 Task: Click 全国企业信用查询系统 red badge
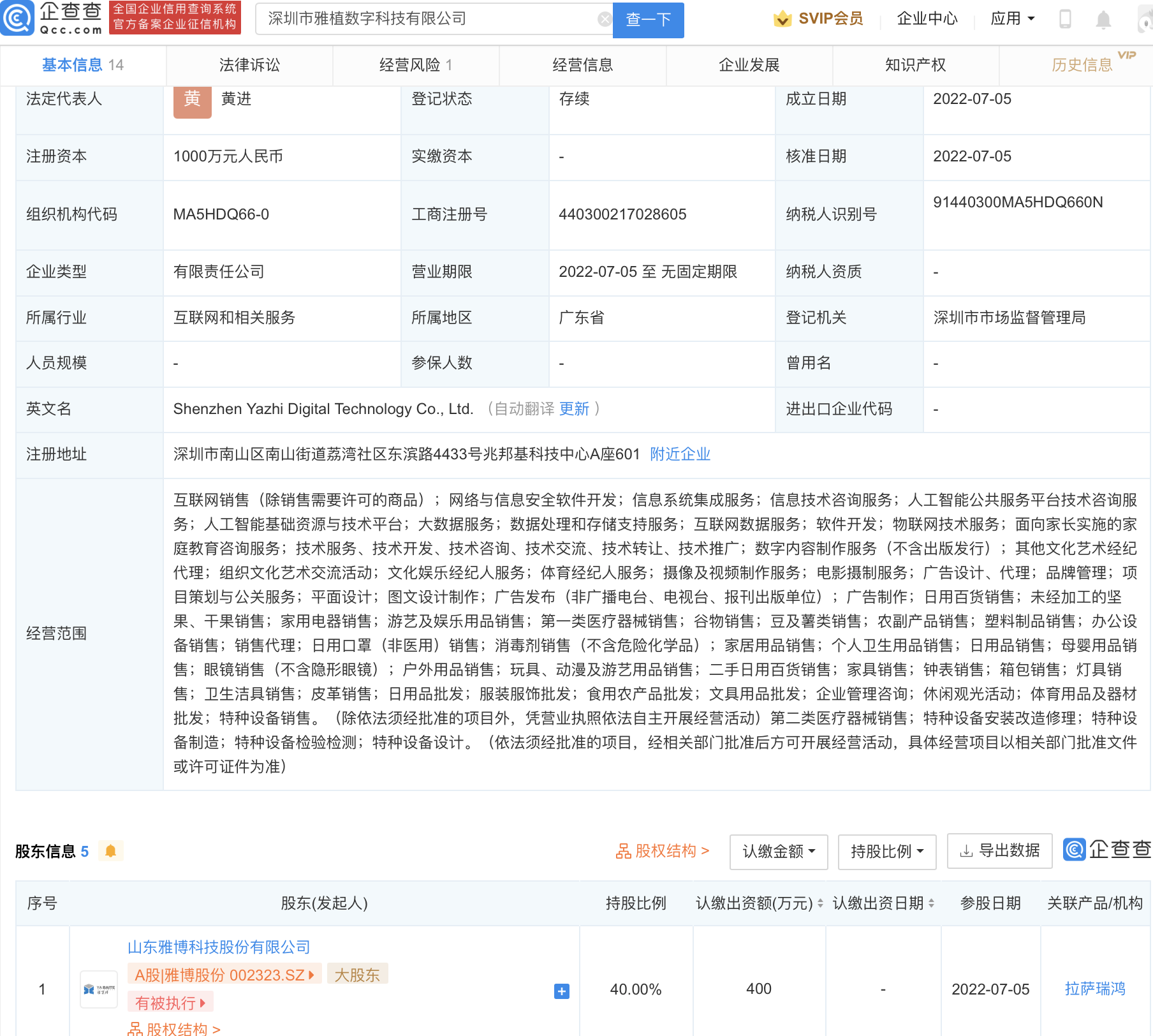pyautogui.click(x=175, y=17)
